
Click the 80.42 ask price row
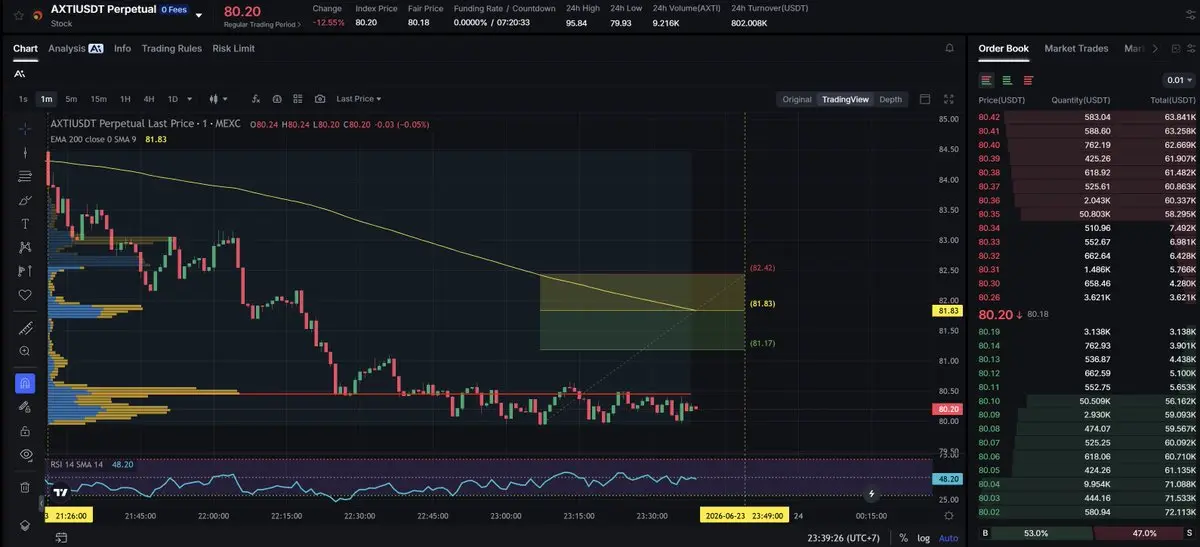1086,117
